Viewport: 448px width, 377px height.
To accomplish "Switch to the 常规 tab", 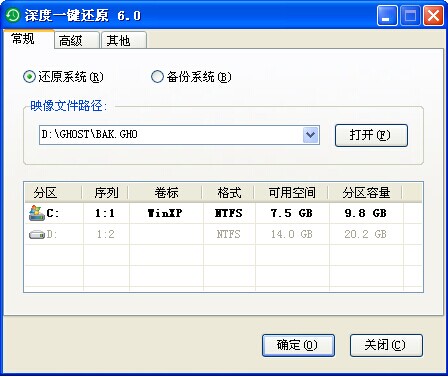I will (x=28, y=39).
